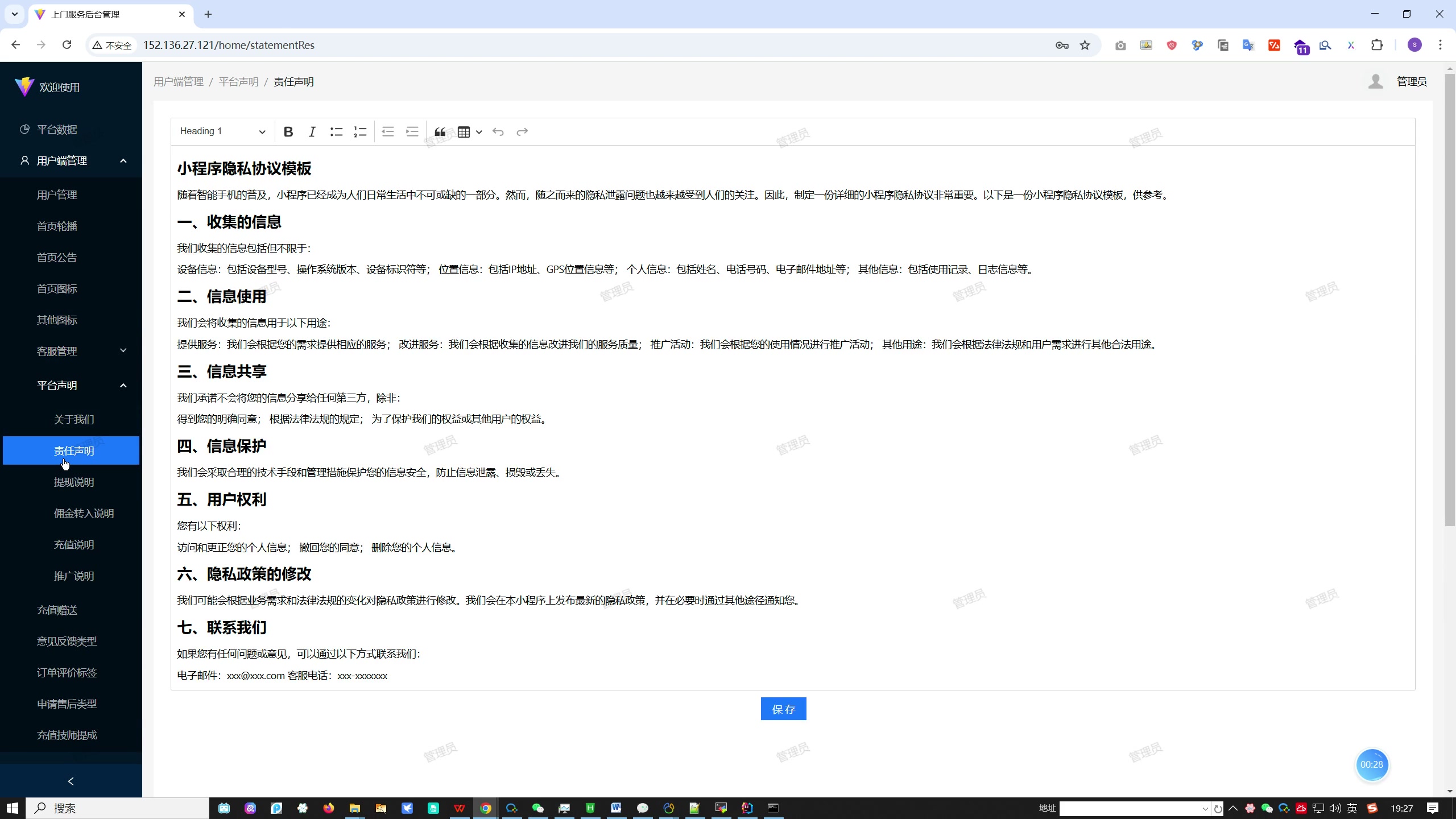This screenshot has width=1456, height=819.
Task: Expand the 客服管理 submenu
Action: click(71, 351)
